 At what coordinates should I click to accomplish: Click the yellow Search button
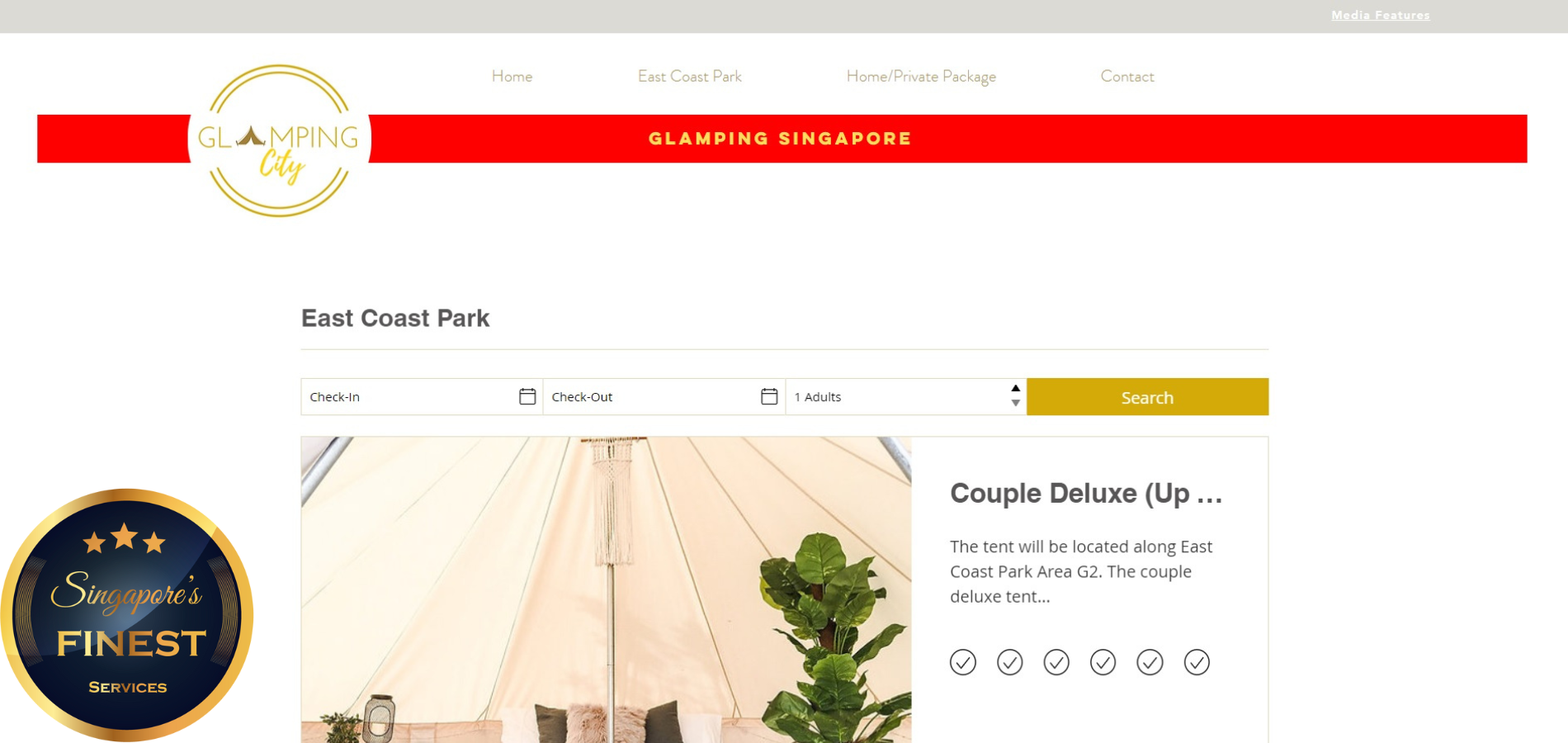coord(1147,397)
